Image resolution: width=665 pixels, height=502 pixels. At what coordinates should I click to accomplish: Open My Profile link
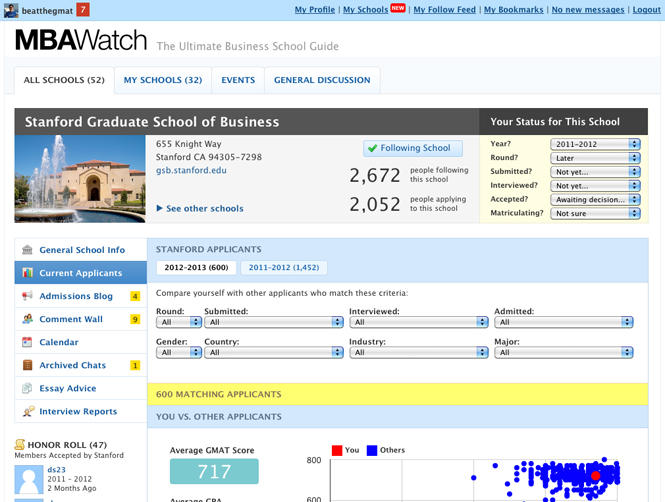click(x=315, y=10)
